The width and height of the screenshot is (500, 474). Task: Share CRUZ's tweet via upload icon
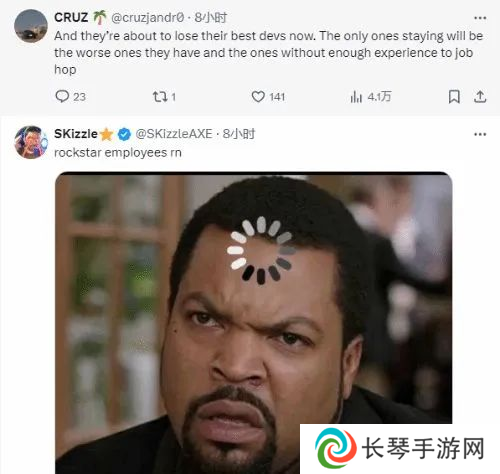click(x=480, y=97)
